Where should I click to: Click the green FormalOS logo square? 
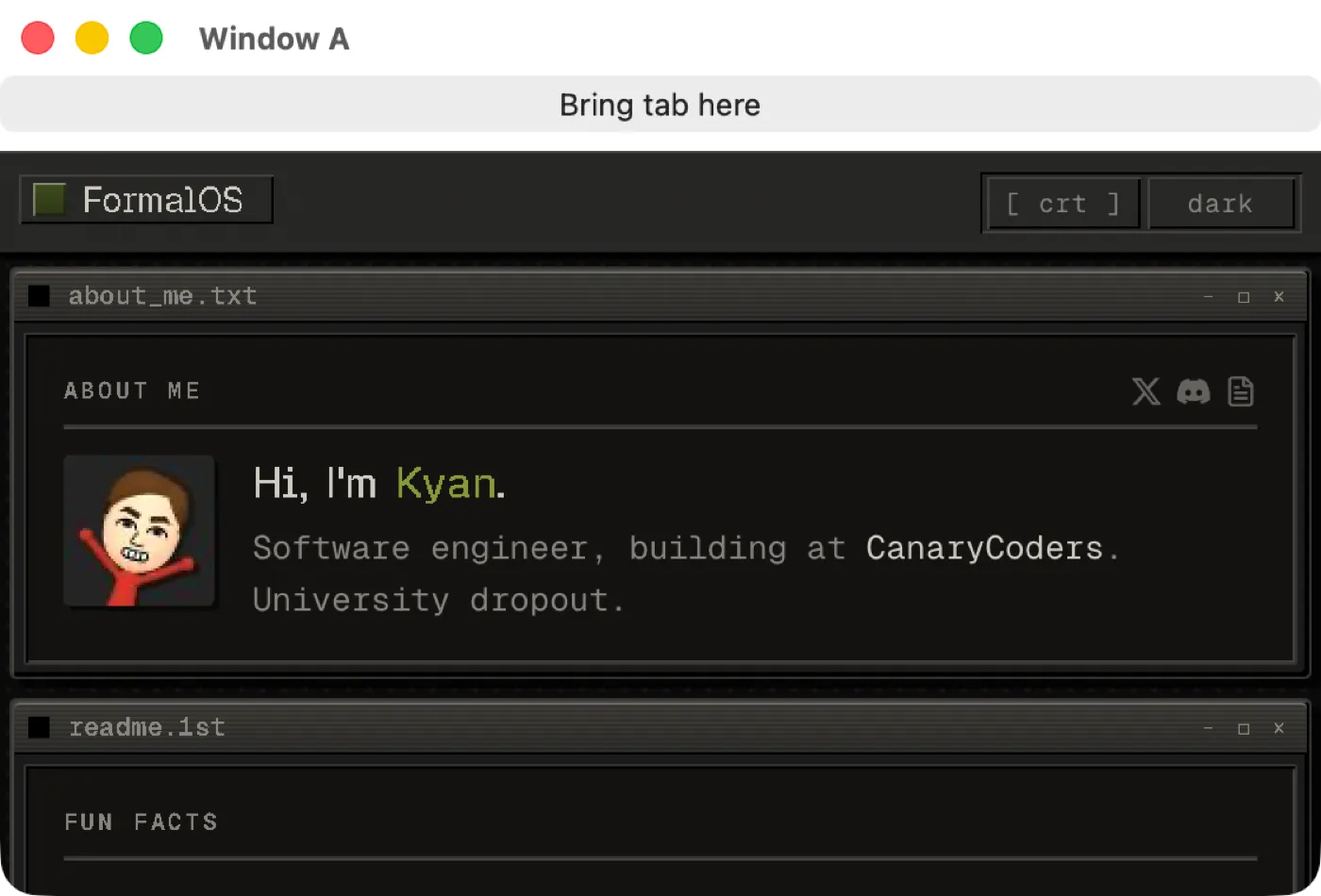coord(49,199)
